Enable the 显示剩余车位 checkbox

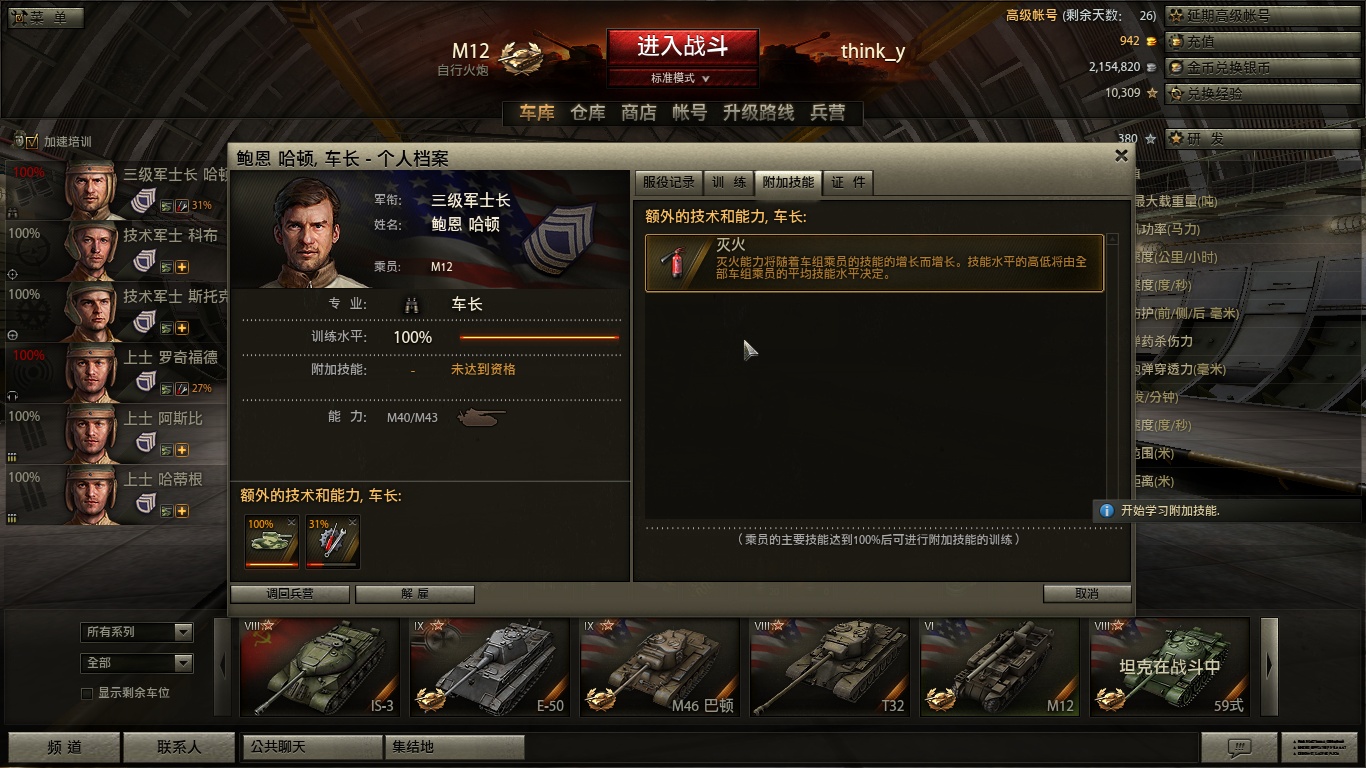click(x=87, y=693)
